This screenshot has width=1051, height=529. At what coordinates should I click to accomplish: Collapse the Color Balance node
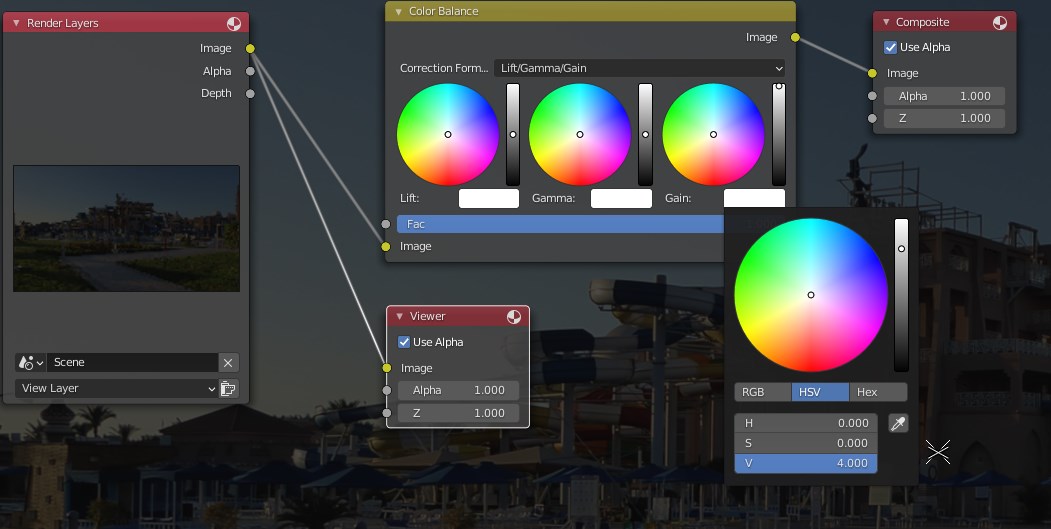(397, 12)
